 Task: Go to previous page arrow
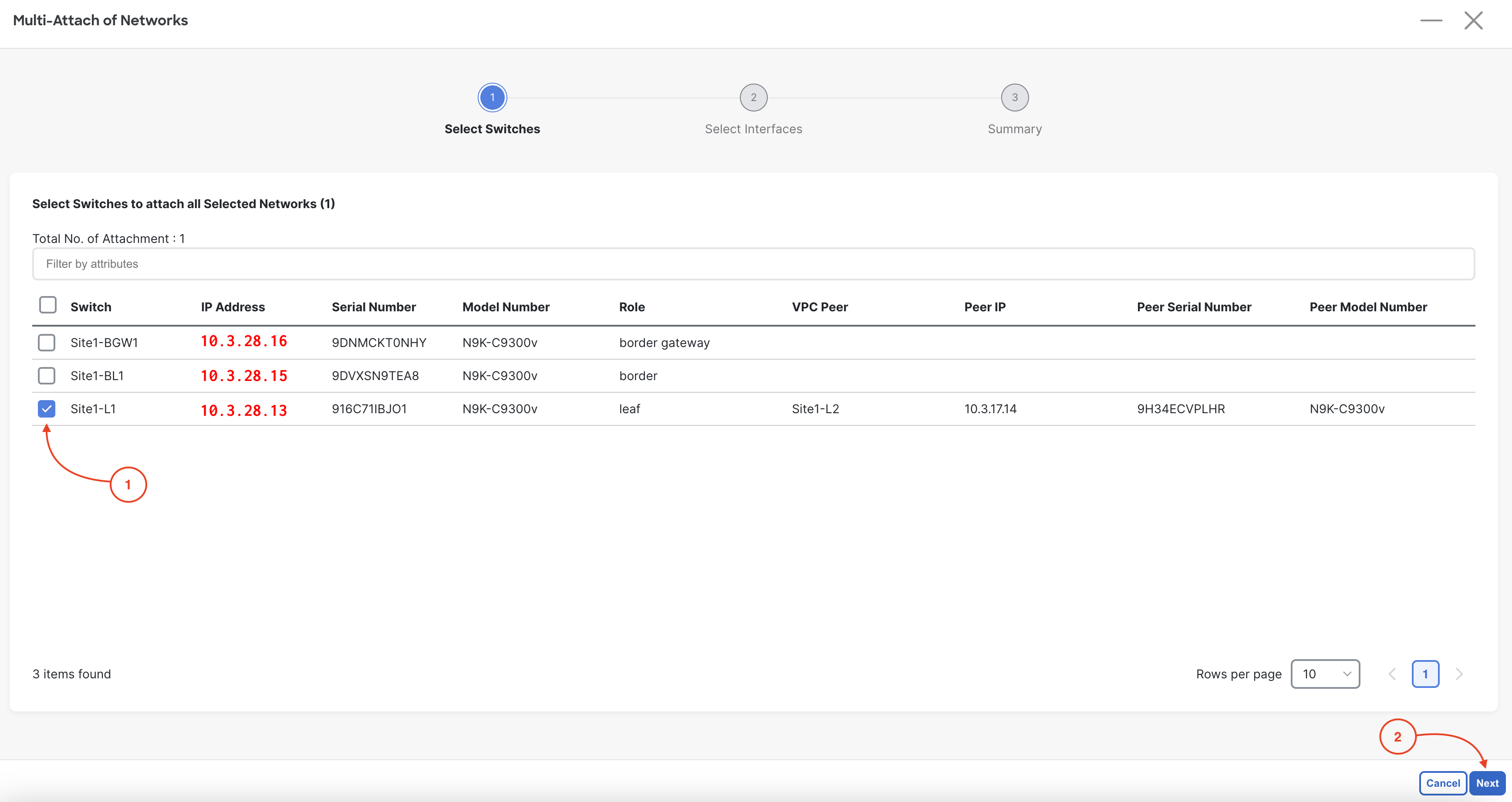(1392, 674)
